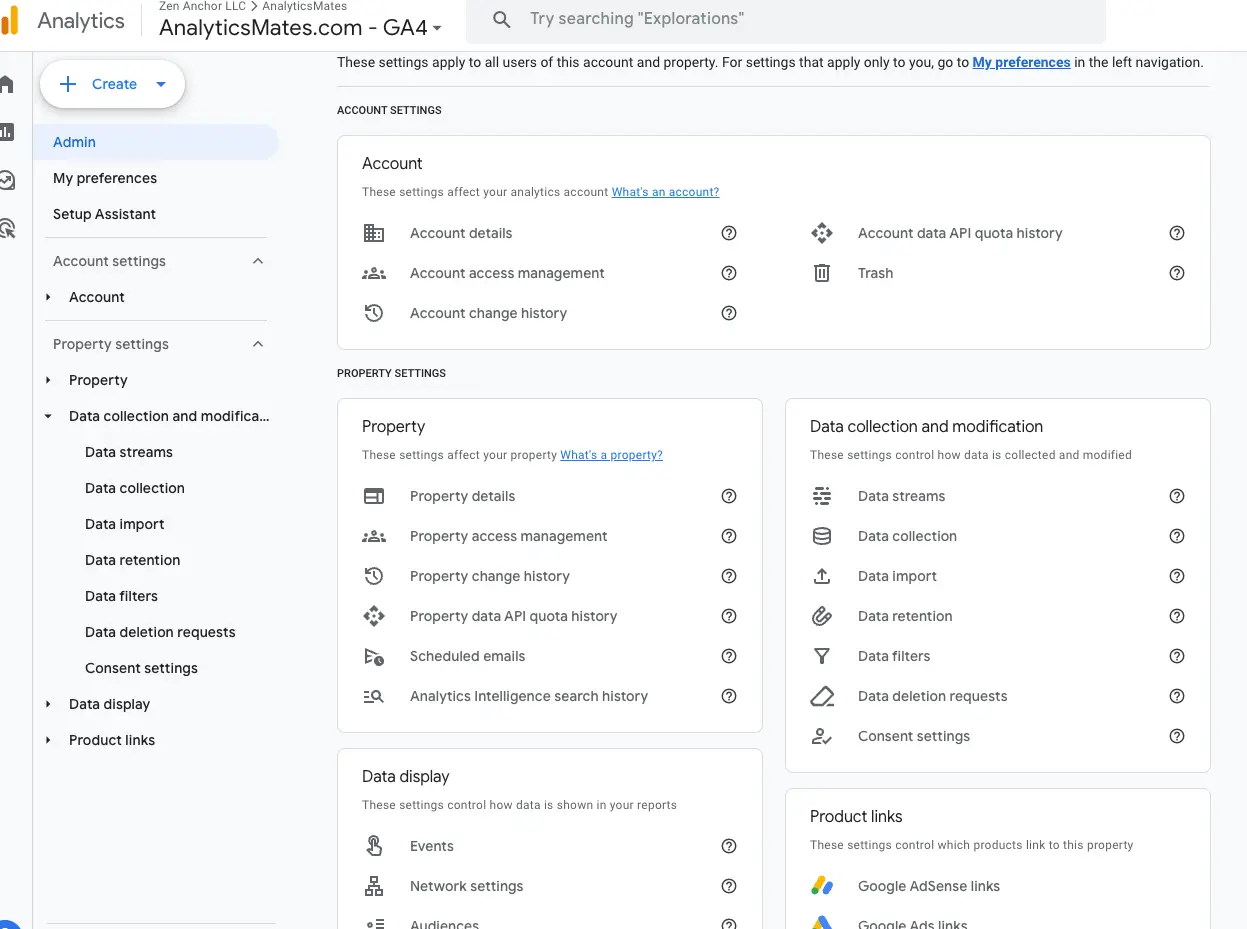
Task: Open My preferences from the sidebar
Action: coord(105,178)
